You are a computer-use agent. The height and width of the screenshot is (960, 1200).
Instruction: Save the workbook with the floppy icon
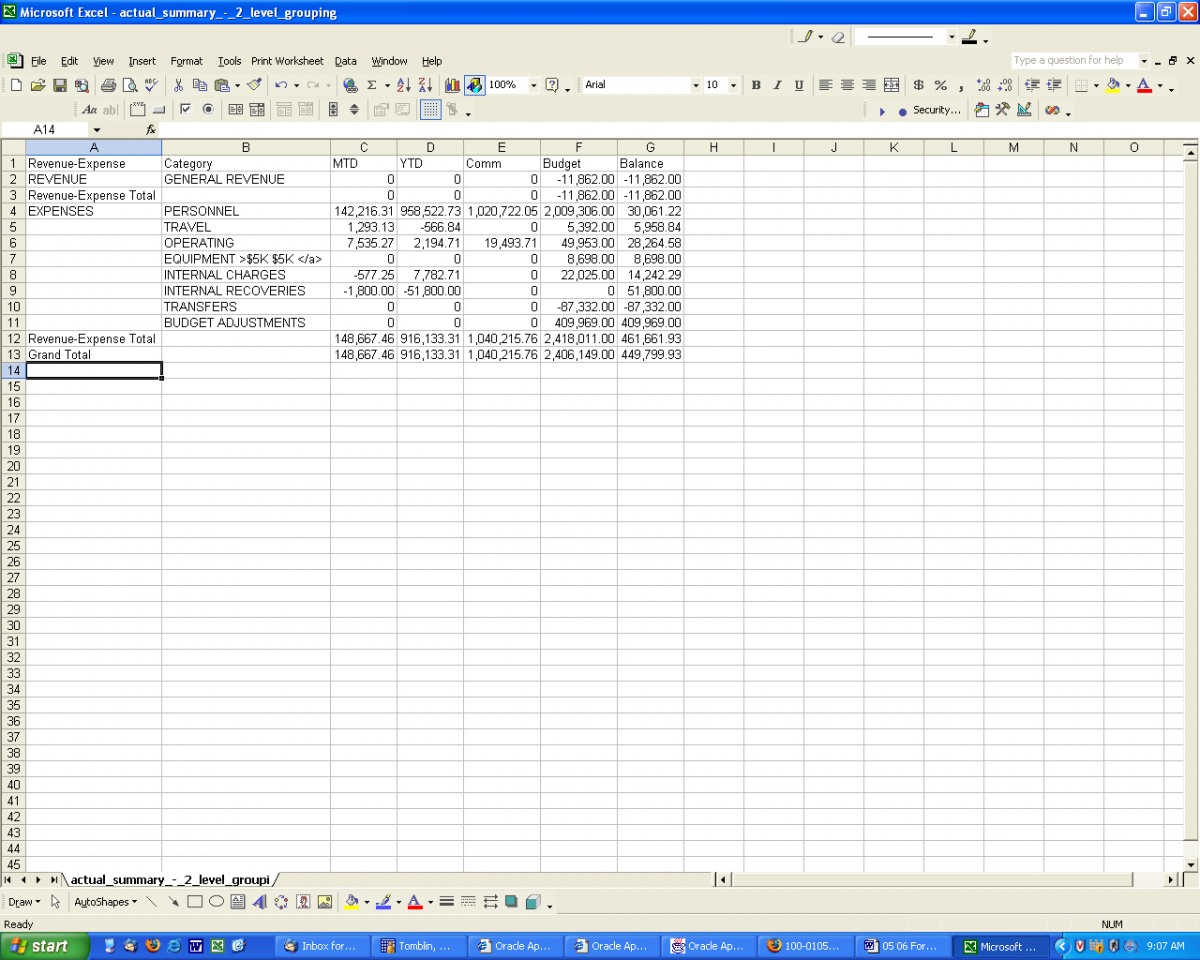pyautogui.click(x=60, y=85)
